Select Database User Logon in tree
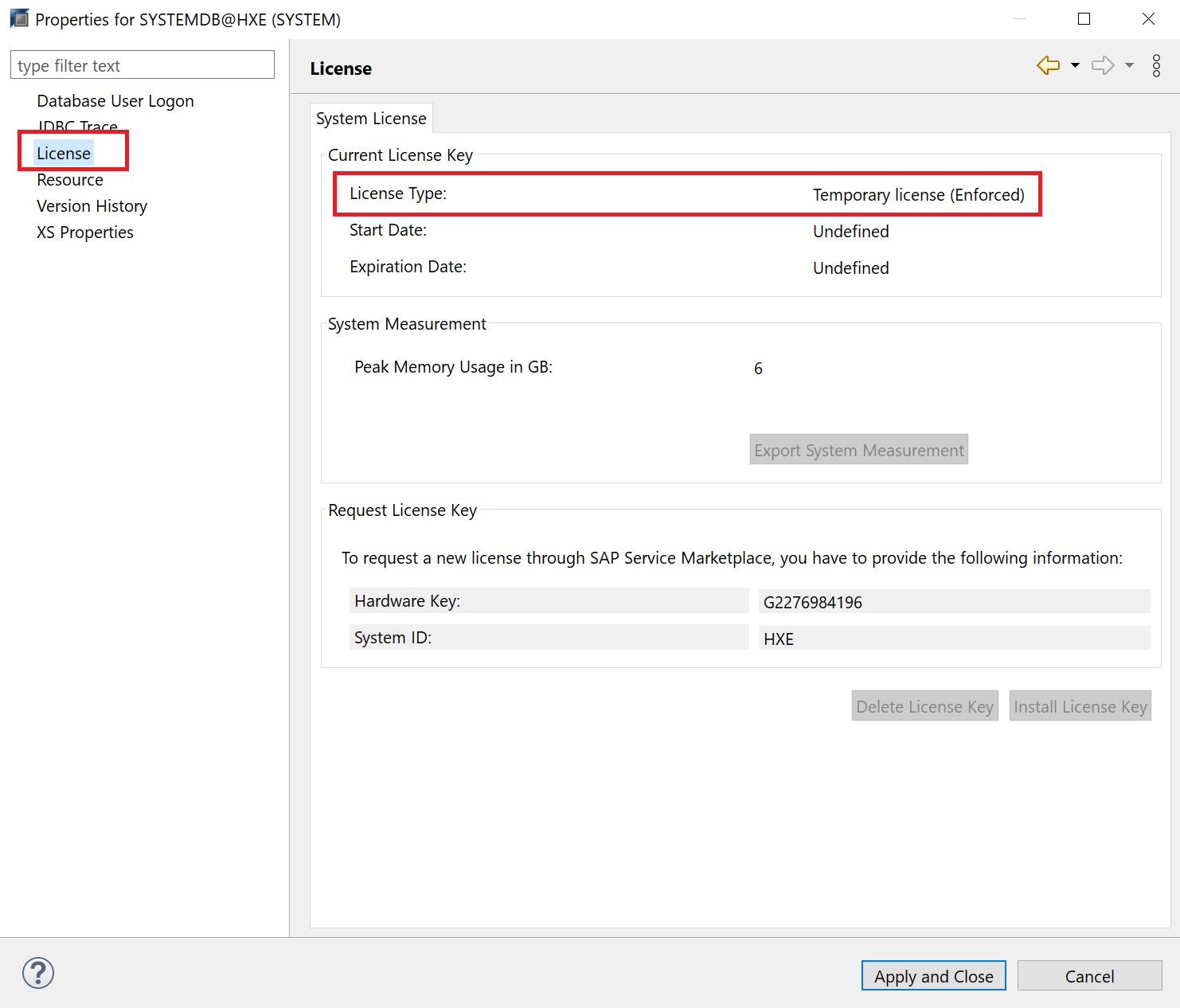 (x=115, y=101)
